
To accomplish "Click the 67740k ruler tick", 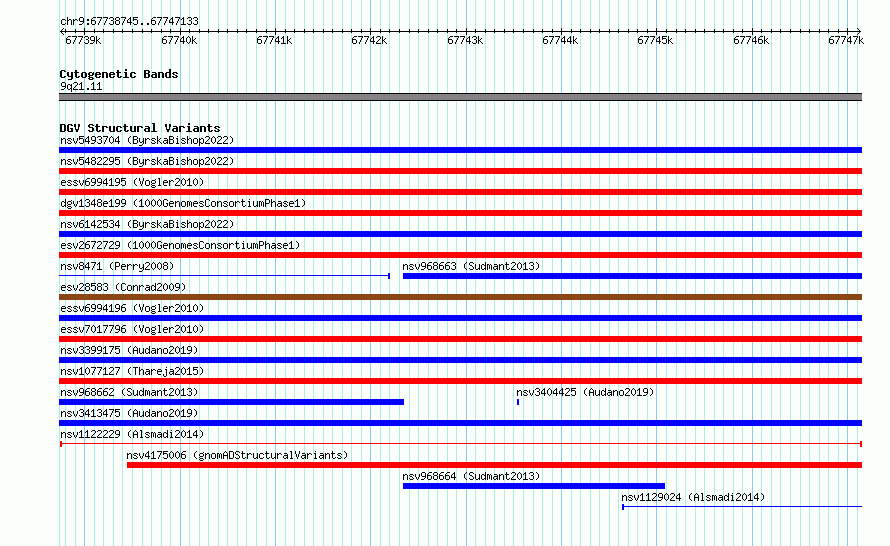I will coord(179,40).
